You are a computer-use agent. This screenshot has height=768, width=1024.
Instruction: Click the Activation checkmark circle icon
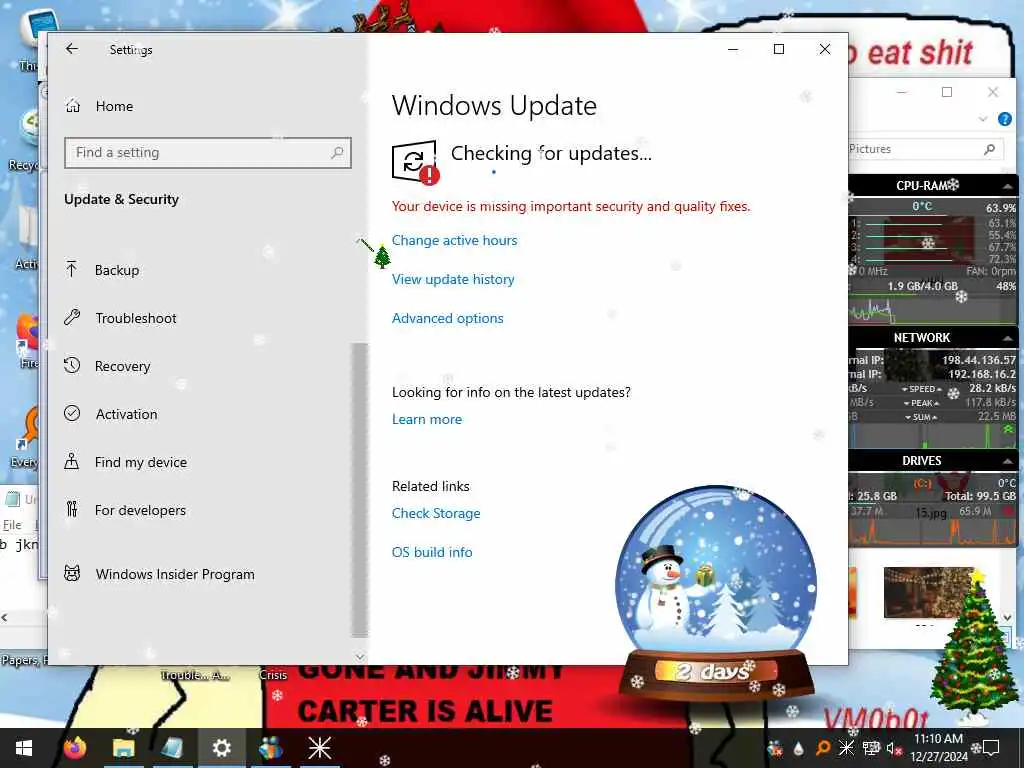72,413
